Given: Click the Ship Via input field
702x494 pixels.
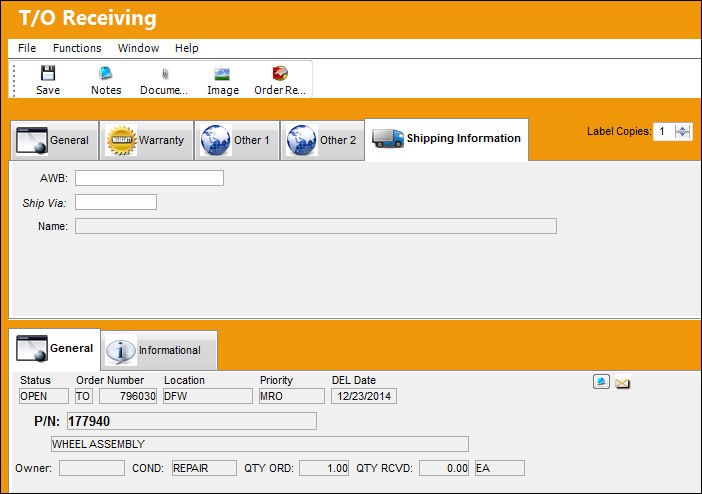Looking at the screenshot, I should 116,202.
